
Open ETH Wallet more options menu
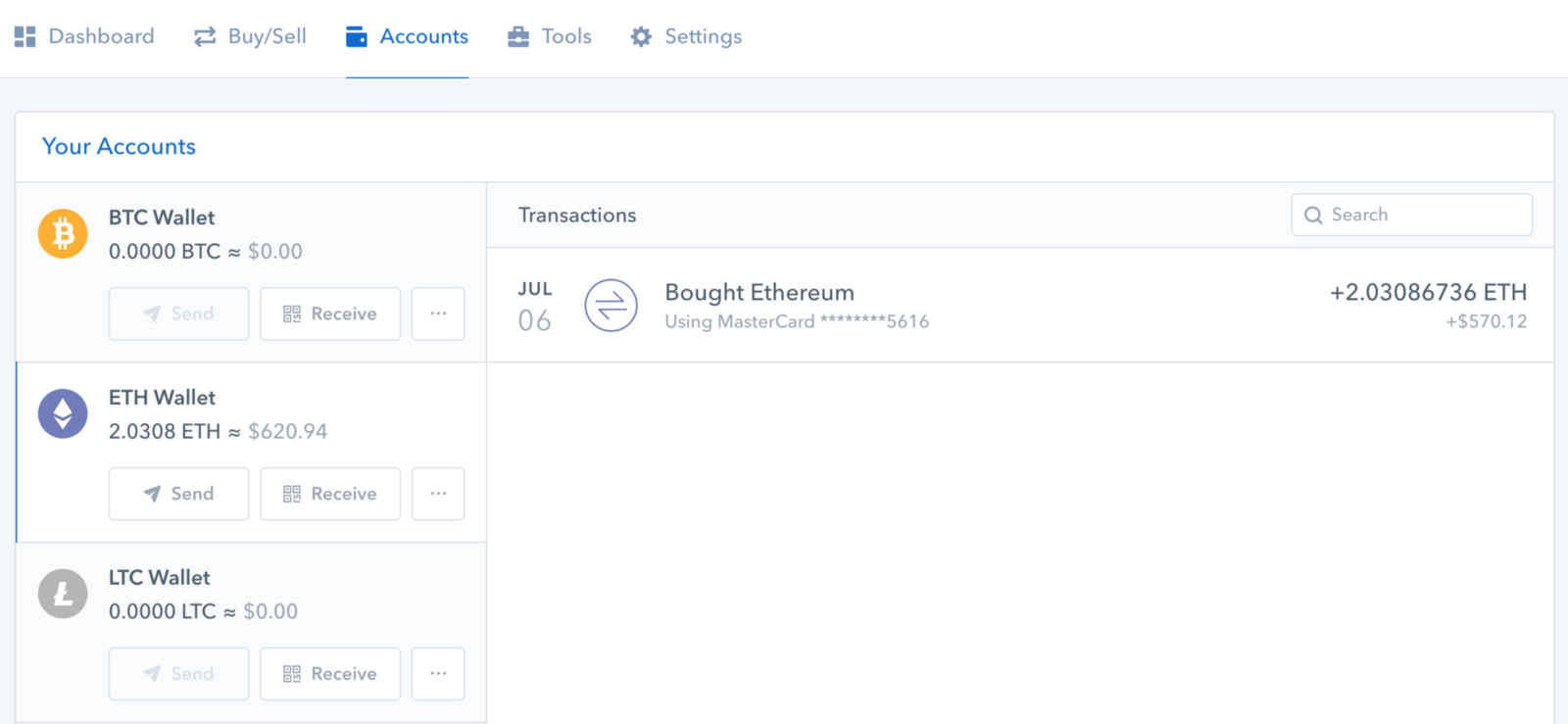[x=438, y=494]
